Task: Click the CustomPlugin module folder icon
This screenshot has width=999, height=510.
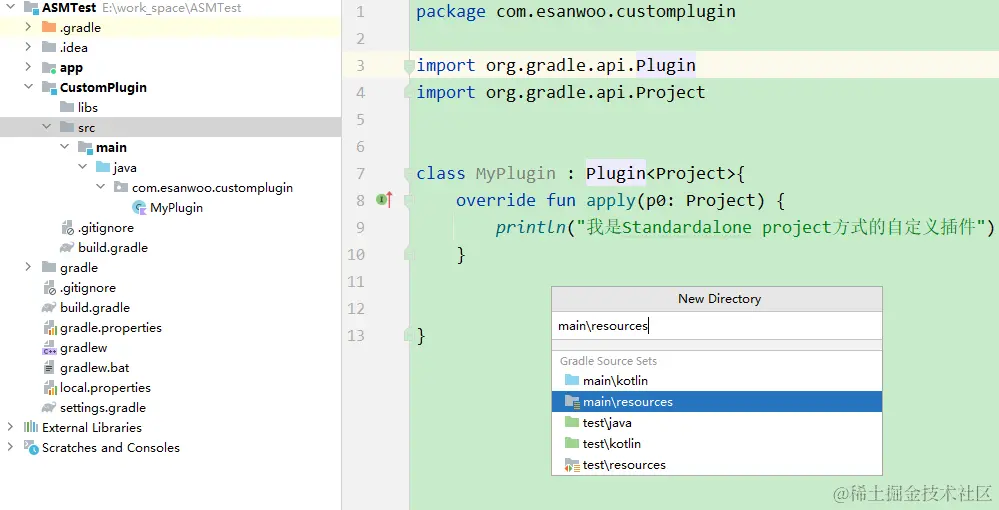Action: pyautogui.click(x=49, y=87)
